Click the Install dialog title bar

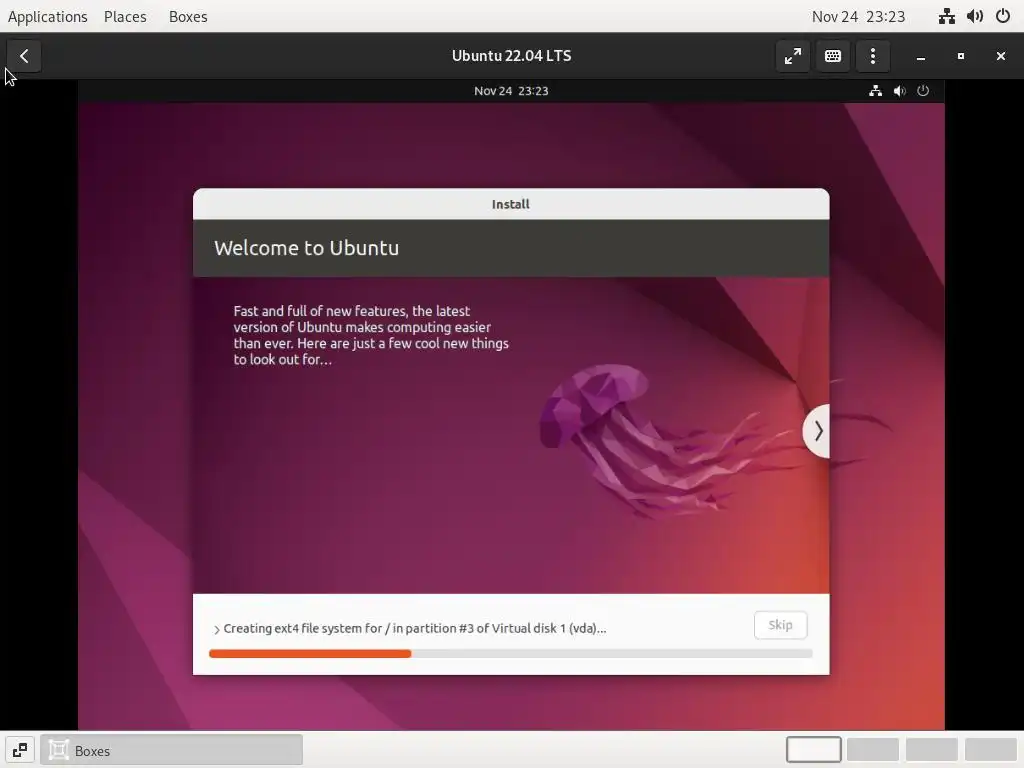pyautogui.click(x=511, y=204)
